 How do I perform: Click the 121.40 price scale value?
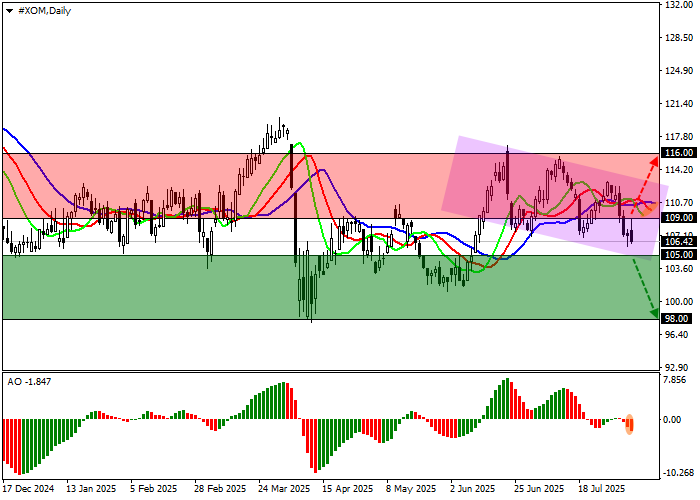point(679,104)
